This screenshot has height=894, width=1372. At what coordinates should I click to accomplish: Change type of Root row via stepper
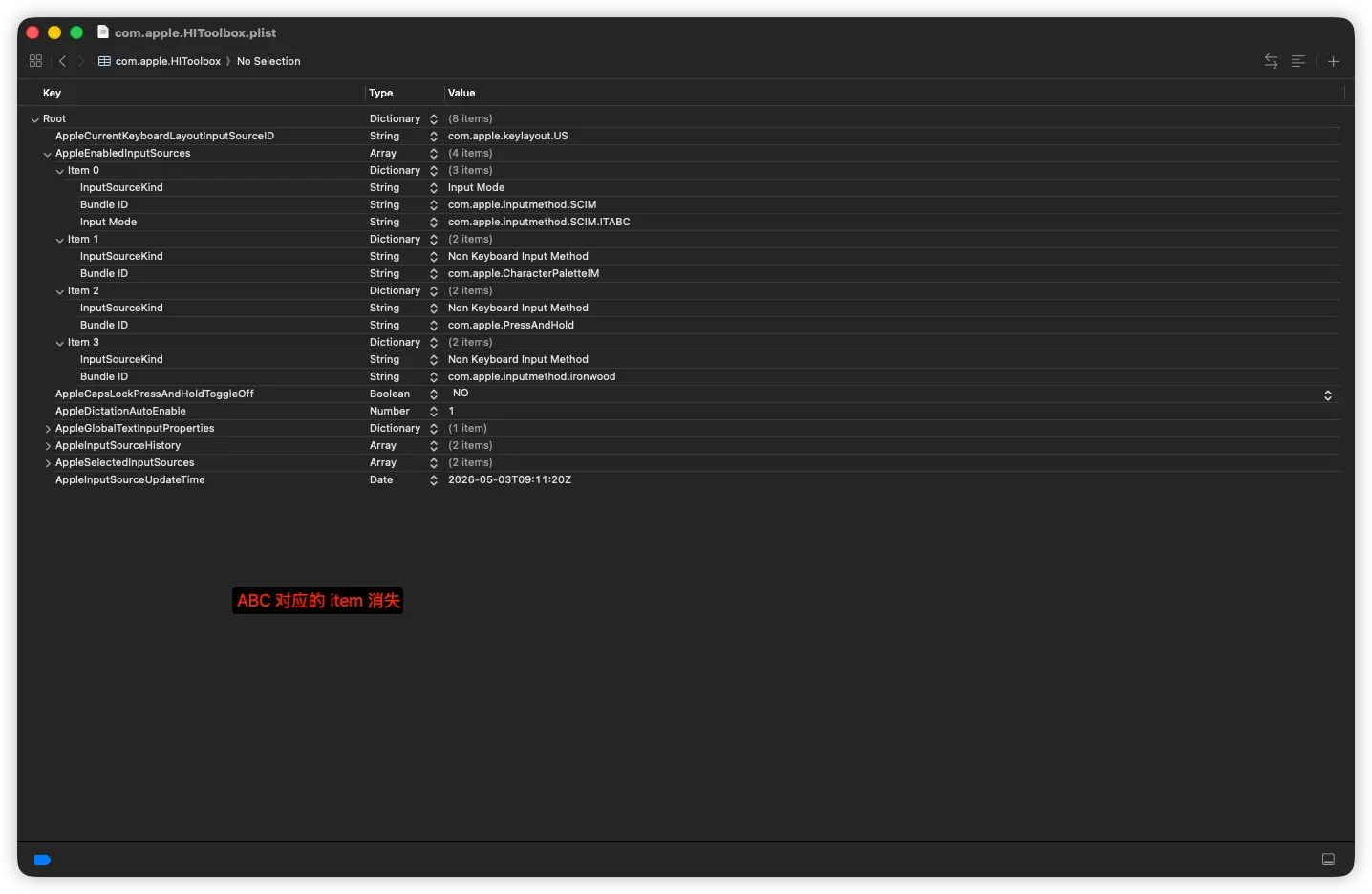(x=434, y=119)
